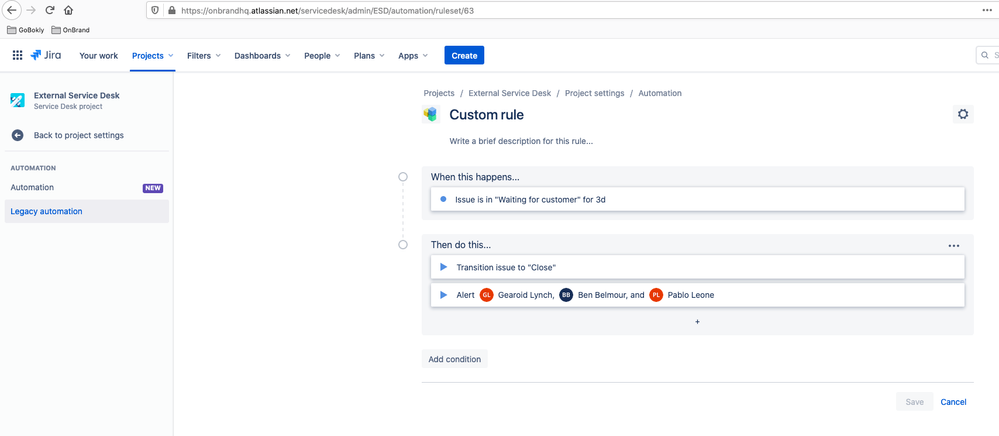Open Projects breadcrumb link
999x436 pixels.
(439, 93)
